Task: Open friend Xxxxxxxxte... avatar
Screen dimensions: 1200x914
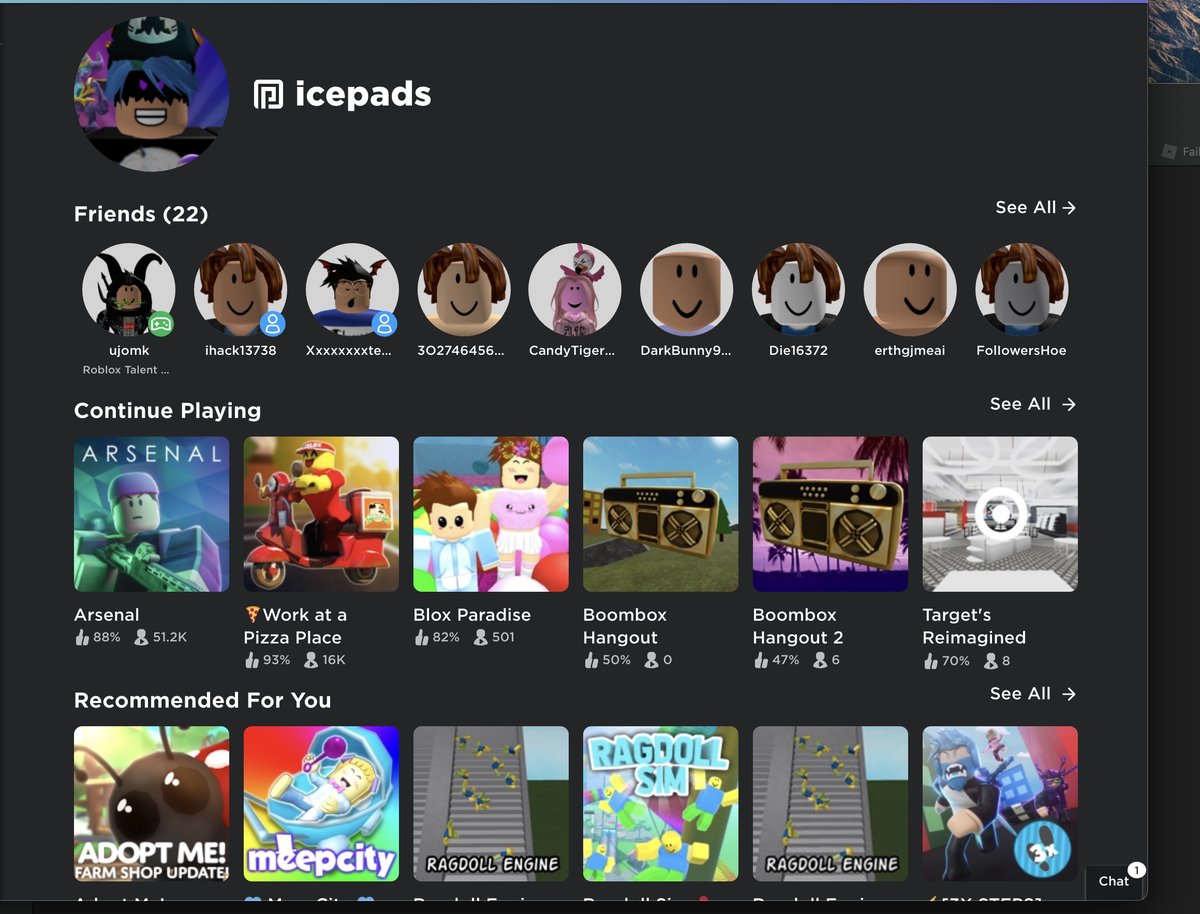Action: click(x=352, y=290)
